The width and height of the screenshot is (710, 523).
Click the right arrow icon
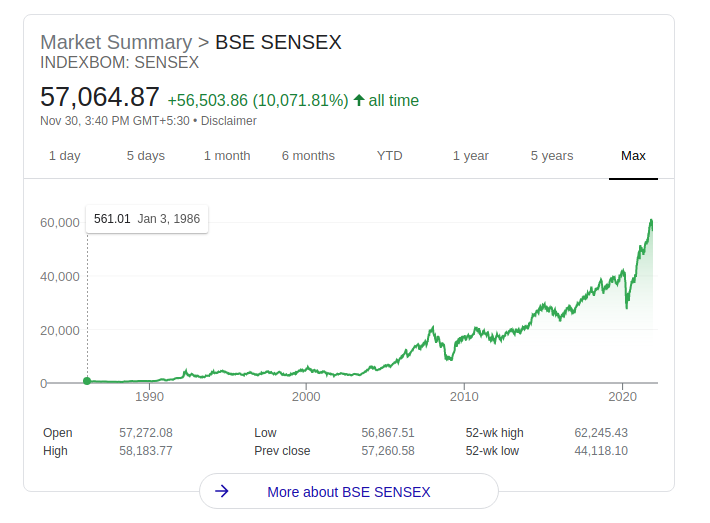click(223, 492)
